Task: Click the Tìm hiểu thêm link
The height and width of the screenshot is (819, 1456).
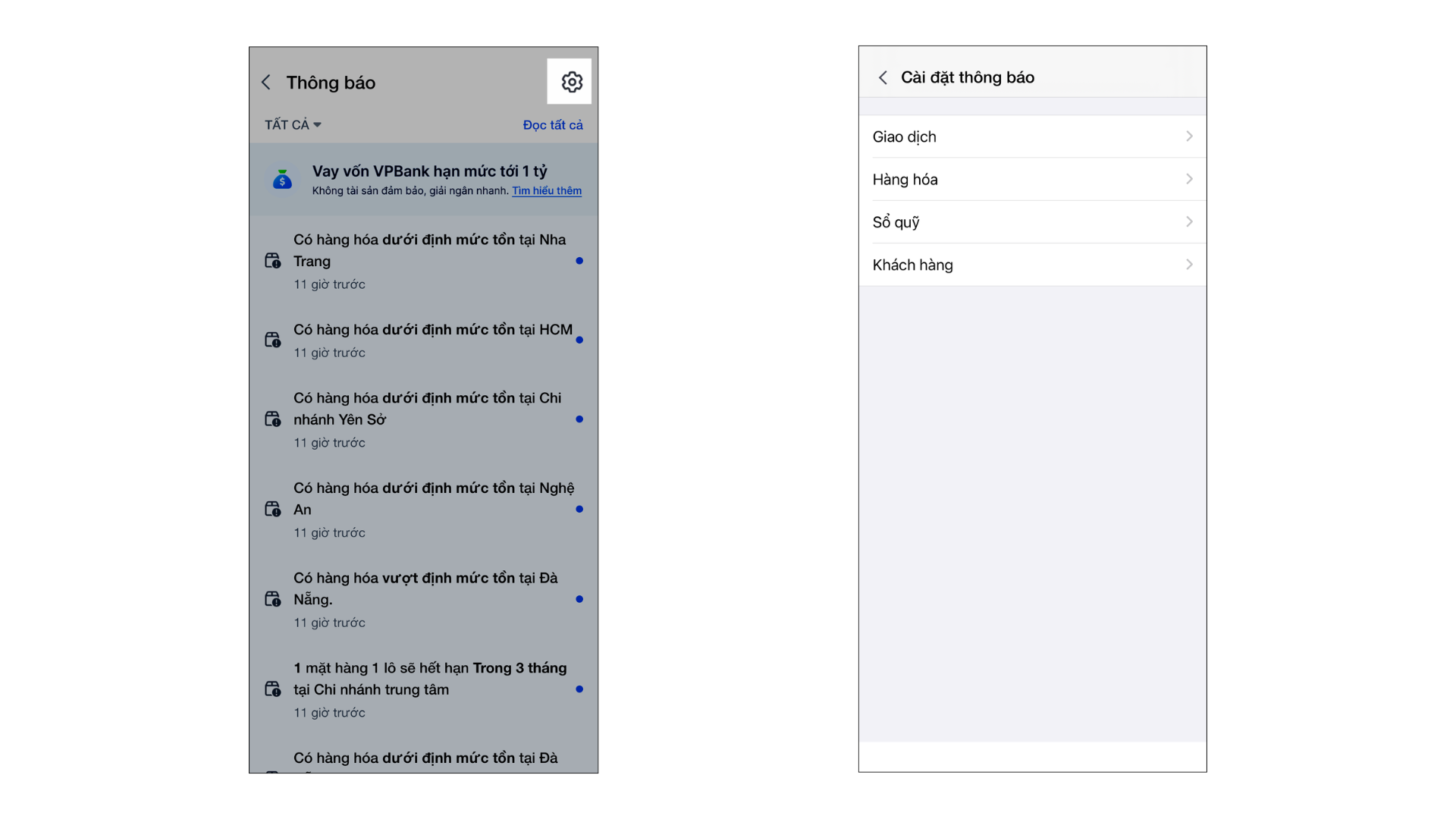Action: click(x=546, y=191)
